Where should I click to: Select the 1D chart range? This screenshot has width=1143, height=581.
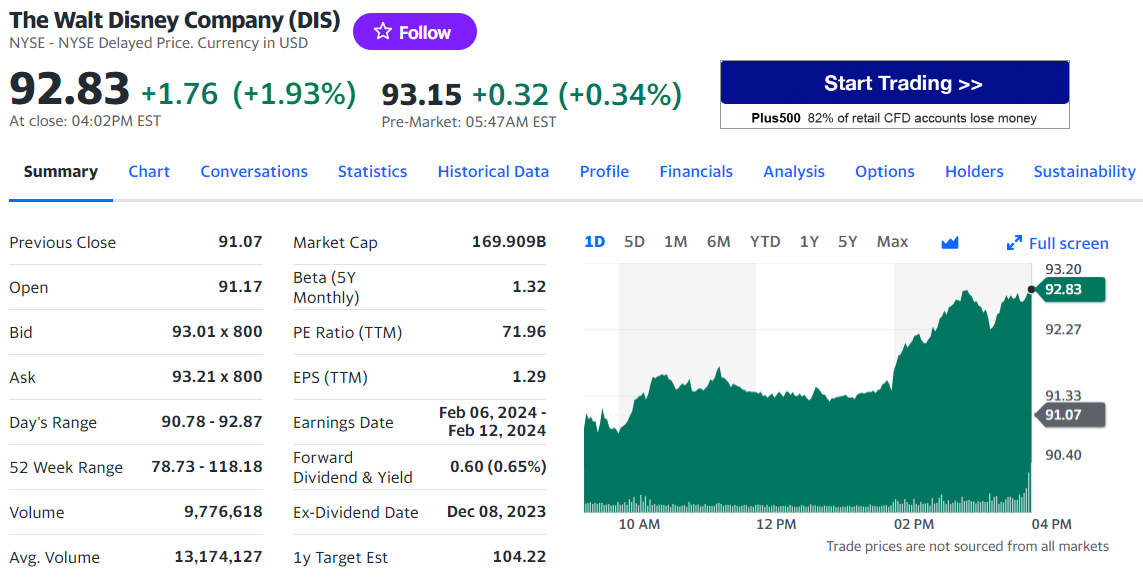[x=595, y=241]
